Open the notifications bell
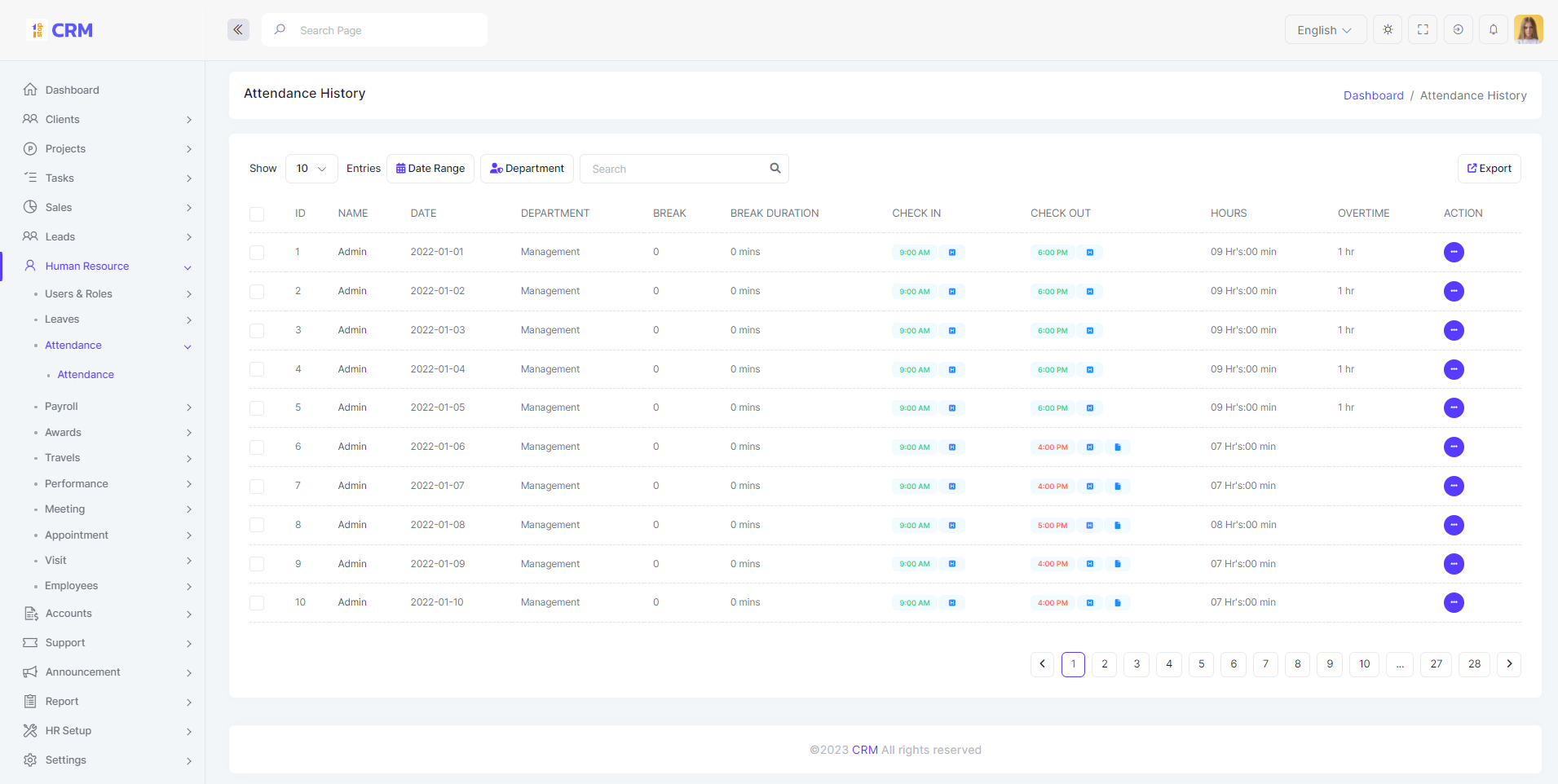 coord(1493,30)
